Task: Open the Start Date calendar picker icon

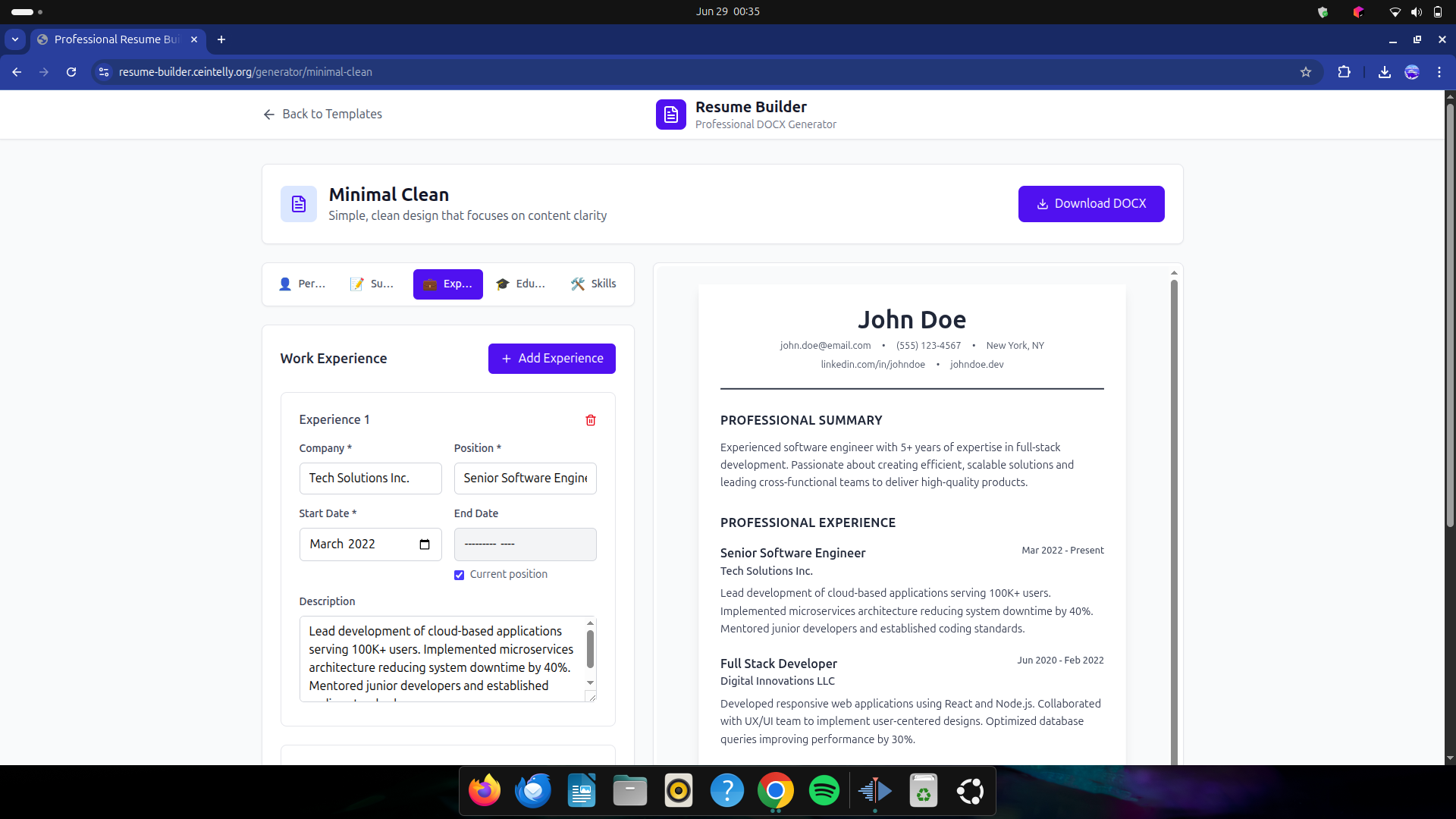Action: pos(425,544)
